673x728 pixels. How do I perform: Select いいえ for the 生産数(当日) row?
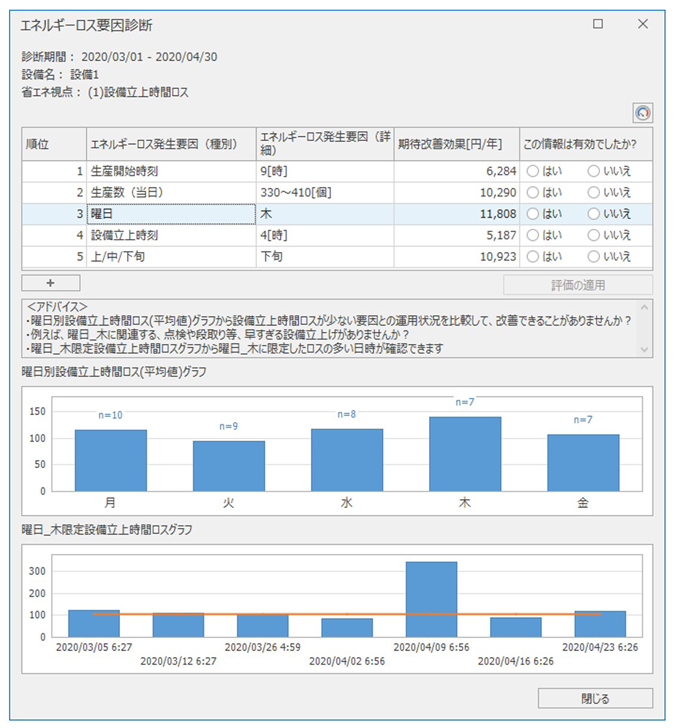coord(594,192)
